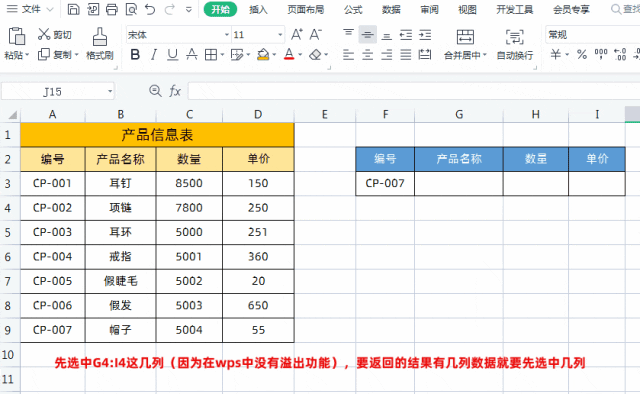640x394 pixels.
Task: Open the 开发工具 tab
Action: (514, 9)
